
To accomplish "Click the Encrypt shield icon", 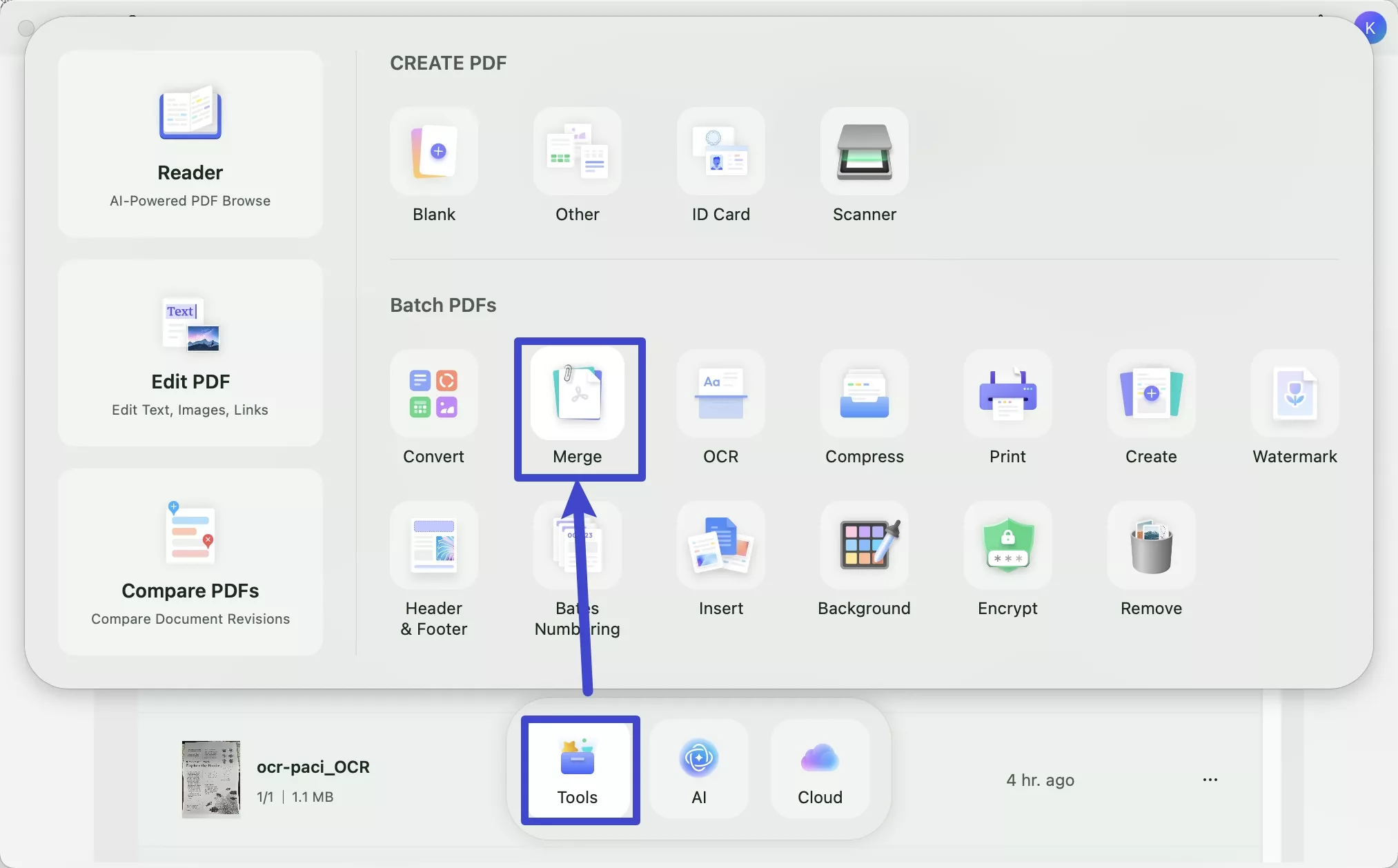I will click(1007, 546).
